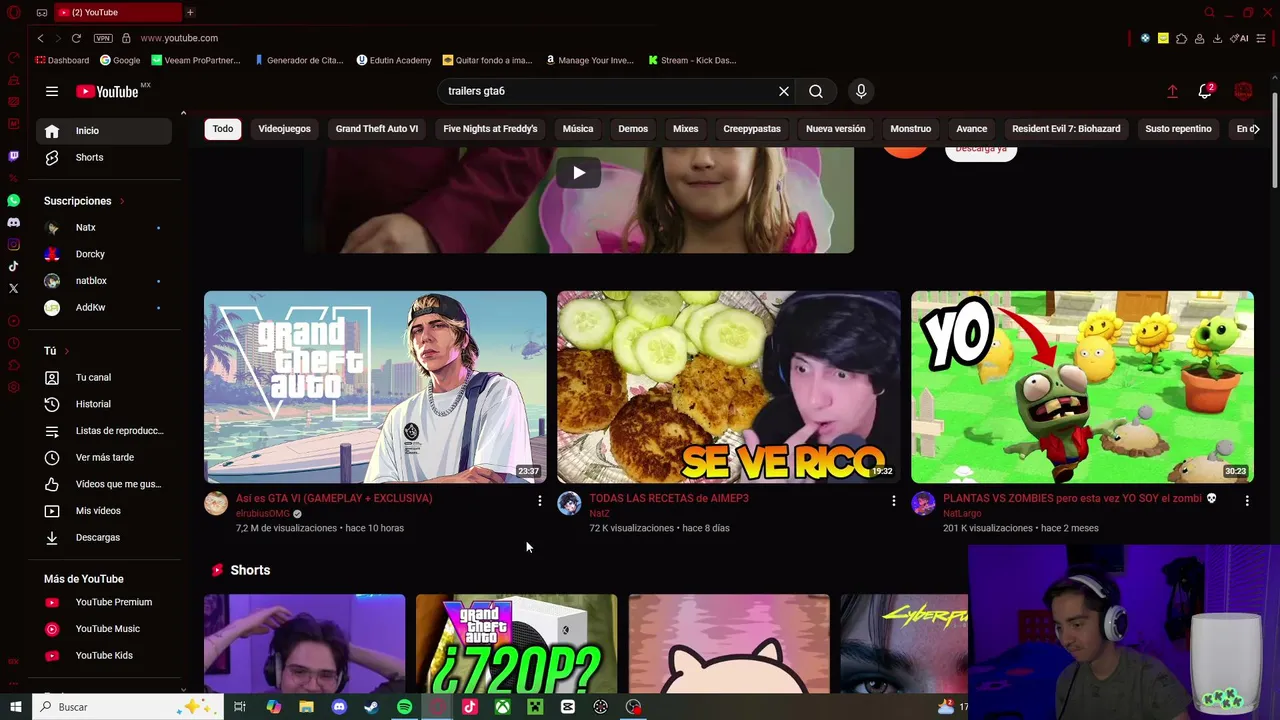
Task: Open Opera sidebar settings gear
Action: coord(13,388)
